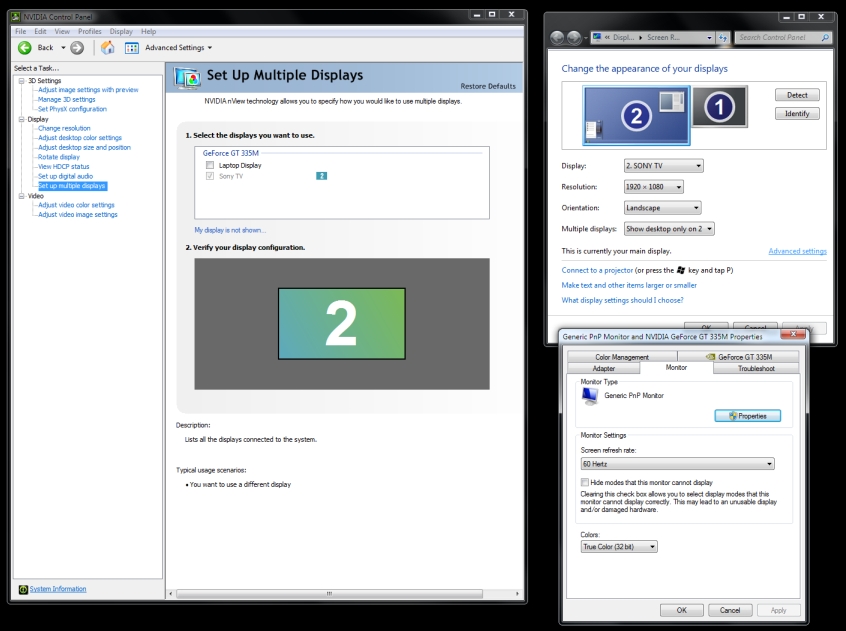
Task: Select Rotate display tree item
Action: (58, 157)
